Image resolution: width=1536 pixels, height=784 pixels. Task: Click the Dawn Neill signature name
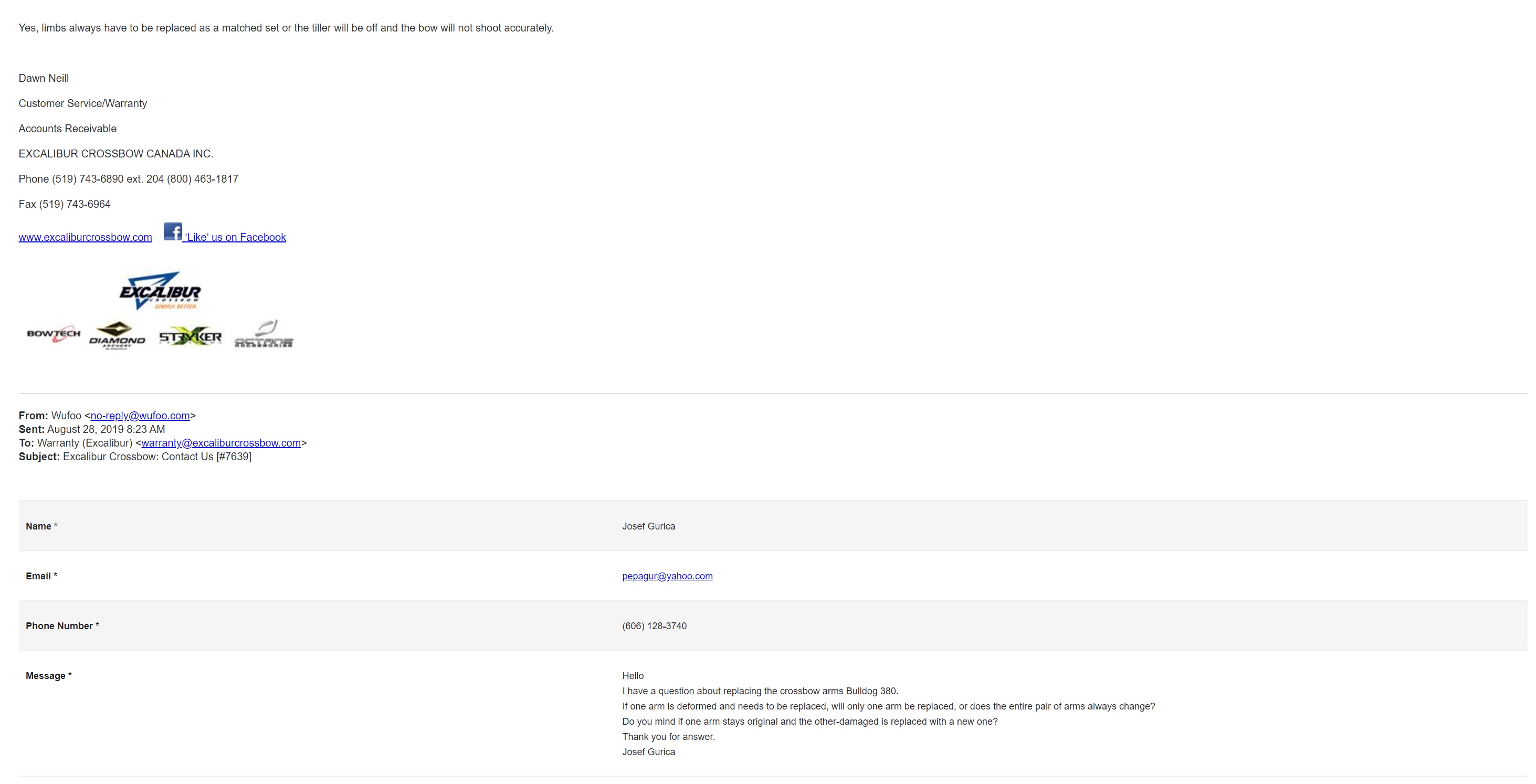click(x=44, y=78)
